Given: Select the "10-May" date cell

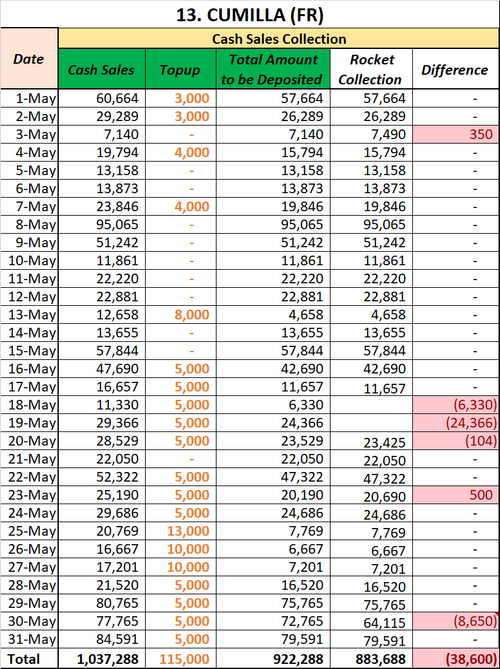Looking at the screenshot, I should point(29,261).
